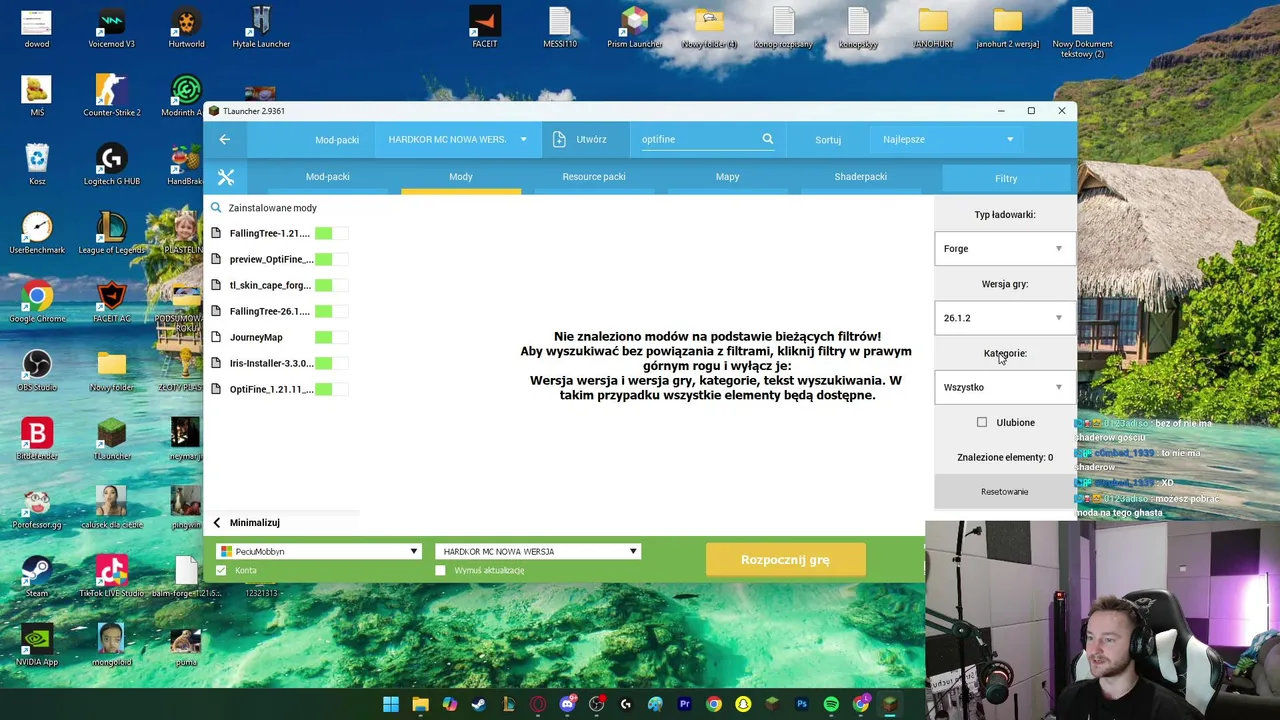Switch to the Mapy tab
This screenshot has width=1280, height=720.
coord(727,177)
